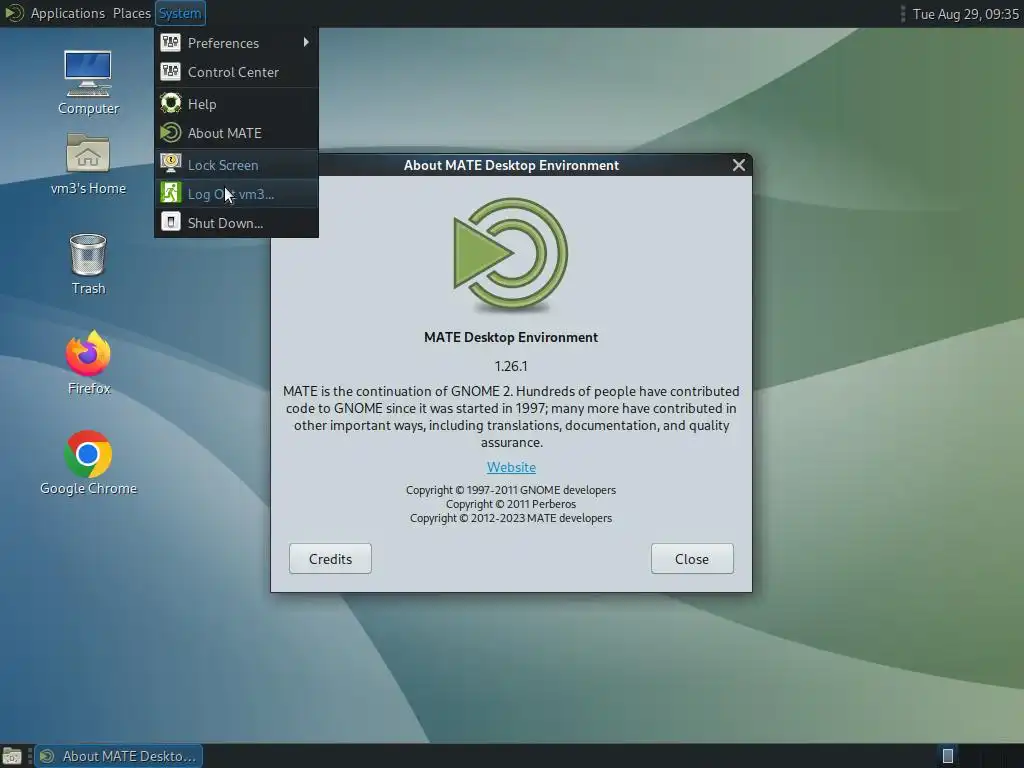The width and height of the screenshot is (1024, 768).
Task: Select Control Center from System menu
Action: click(236, 72)
